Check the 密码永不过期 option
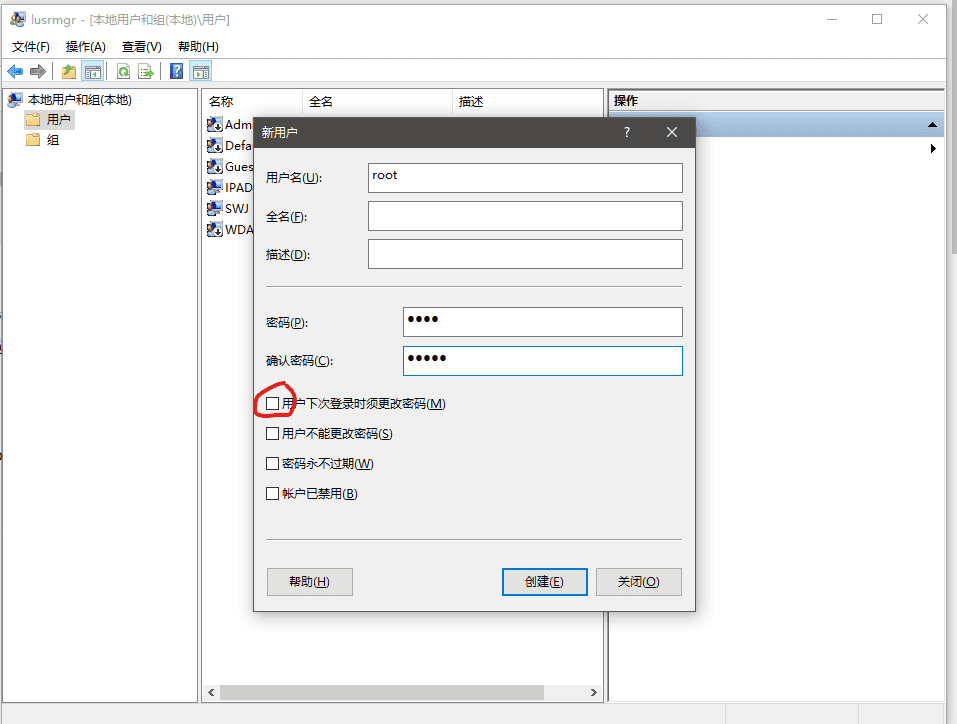 coord(272,464)
